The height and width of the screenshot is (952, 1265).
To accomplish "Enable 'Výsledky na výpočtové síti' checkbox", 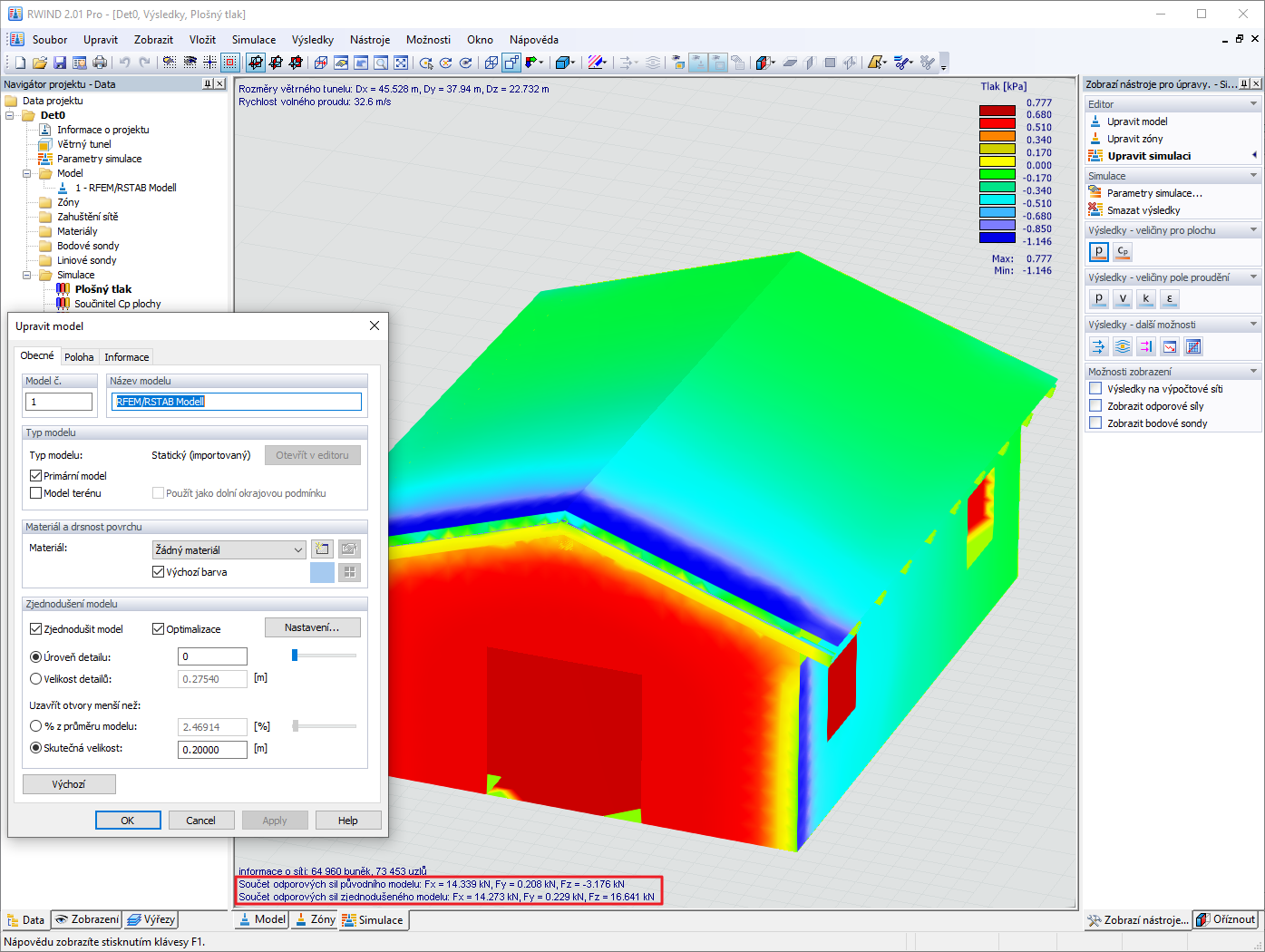I will point(1095,389).
